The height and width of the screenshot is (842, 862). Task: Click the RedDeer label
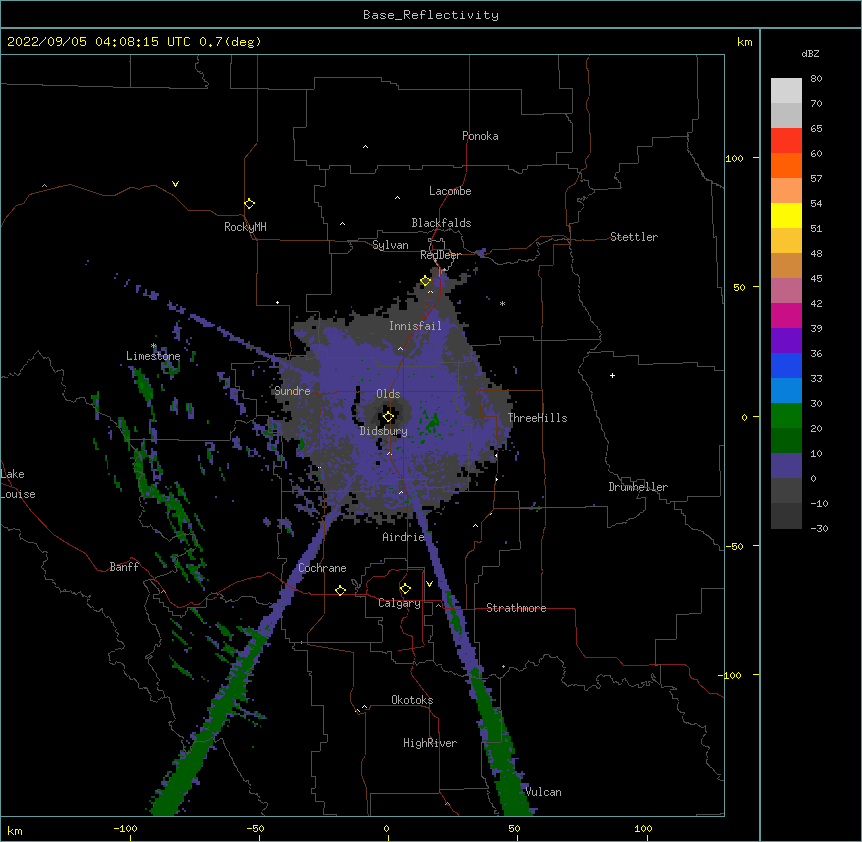coord(440,255)
